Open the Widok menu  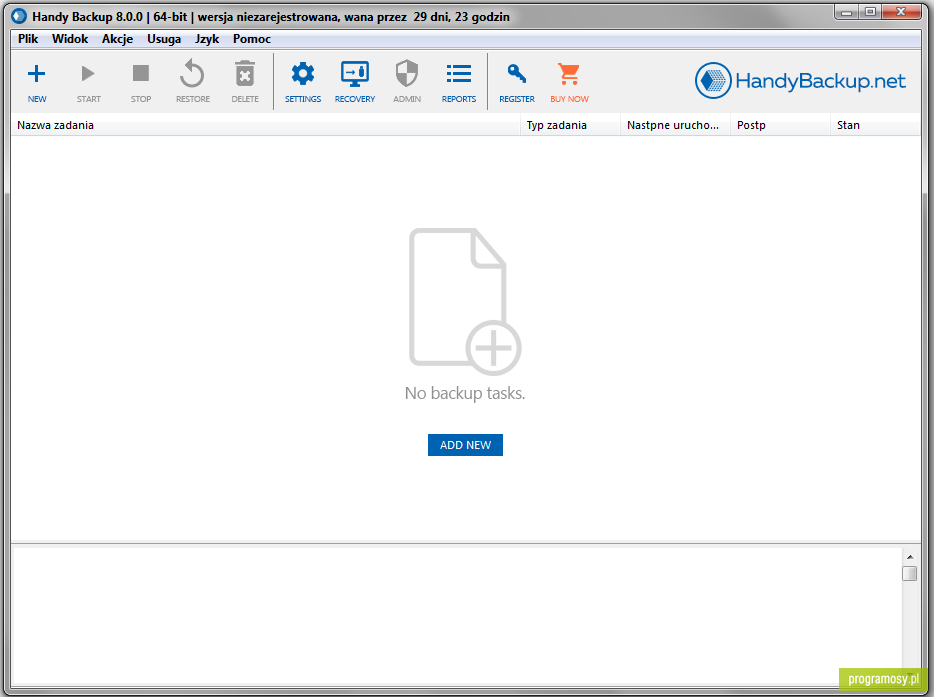(x=70, y=39)
